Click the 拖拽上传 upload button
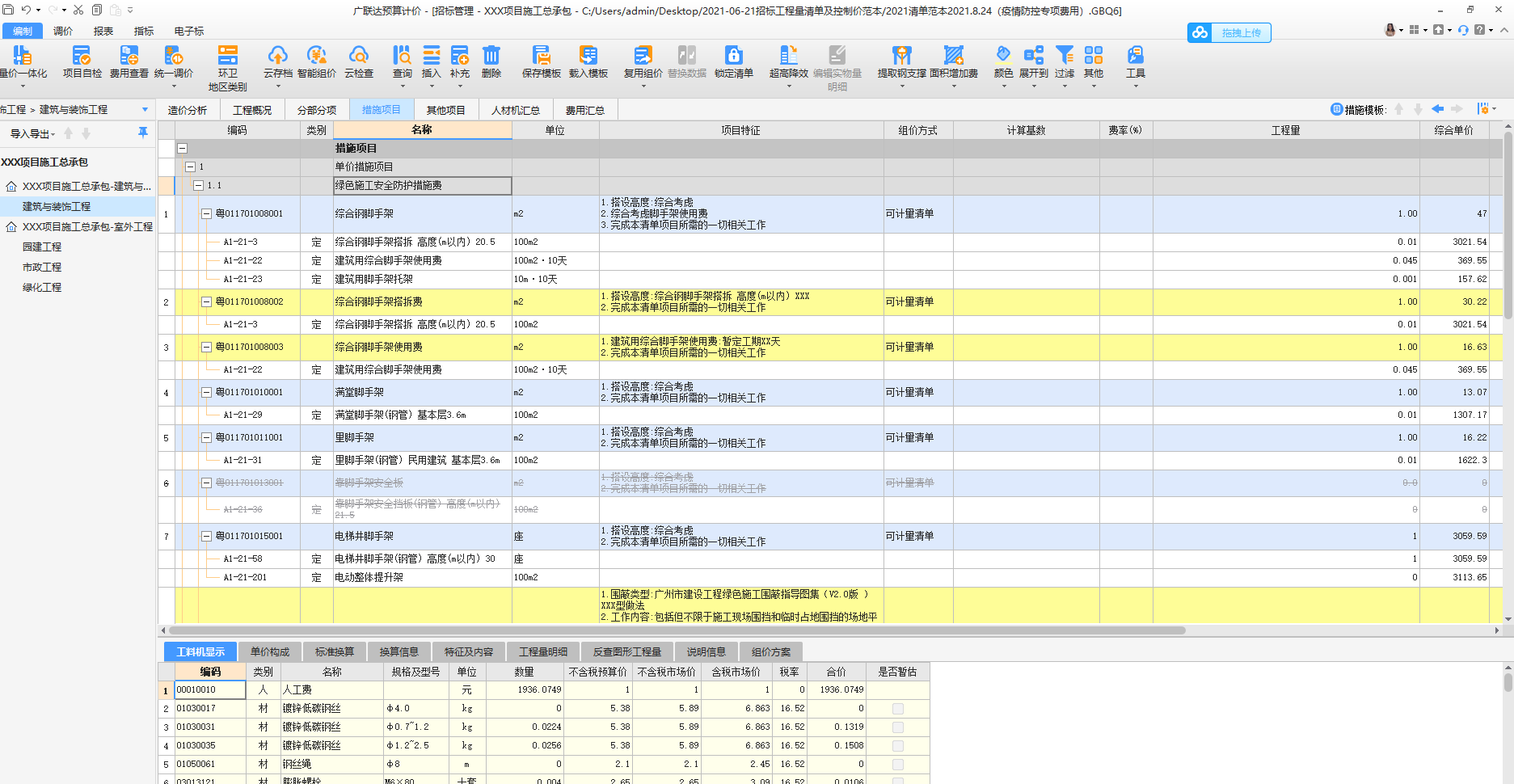The width and height of the screenshot is (1514, 784). point(1229,32)
